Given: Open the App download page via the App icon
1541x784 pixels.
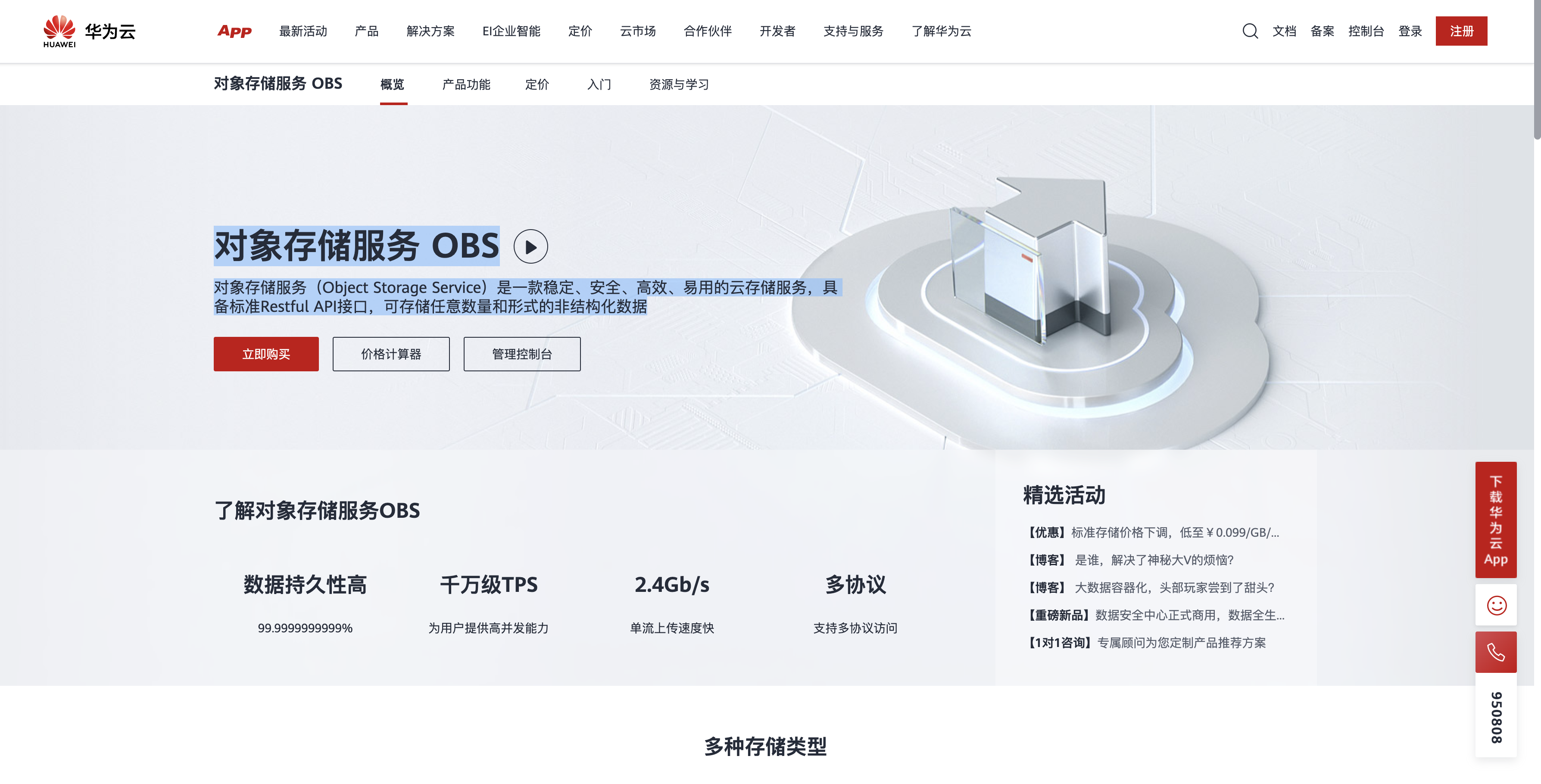Looking at the screenshot, I should [x=233, y=31].
